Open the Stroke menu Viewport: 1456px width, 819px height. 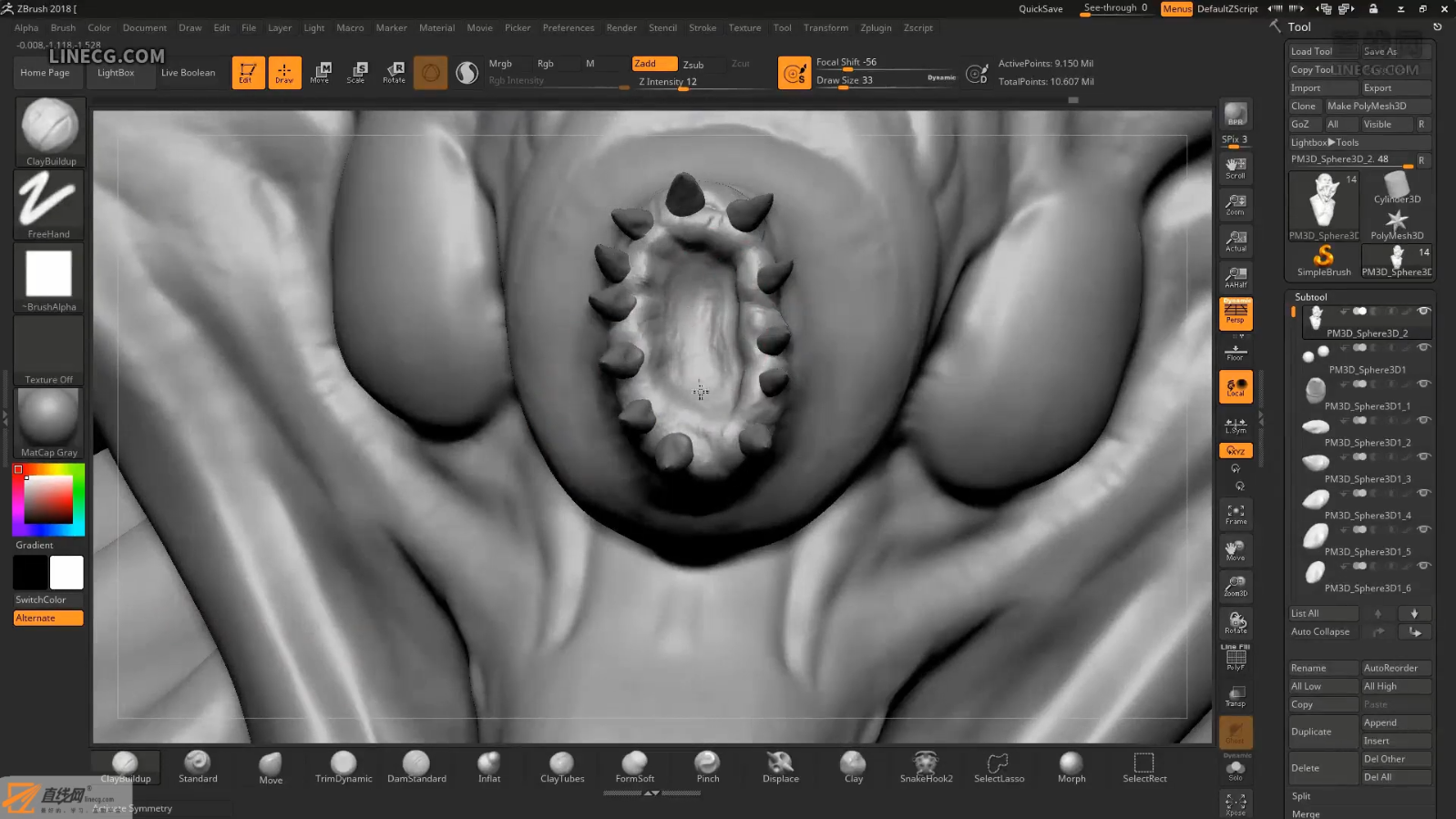coord(702,27)
